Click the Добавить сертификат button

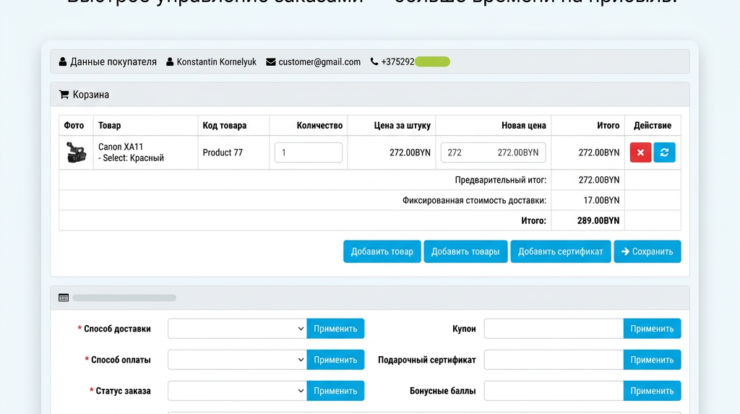561,252
